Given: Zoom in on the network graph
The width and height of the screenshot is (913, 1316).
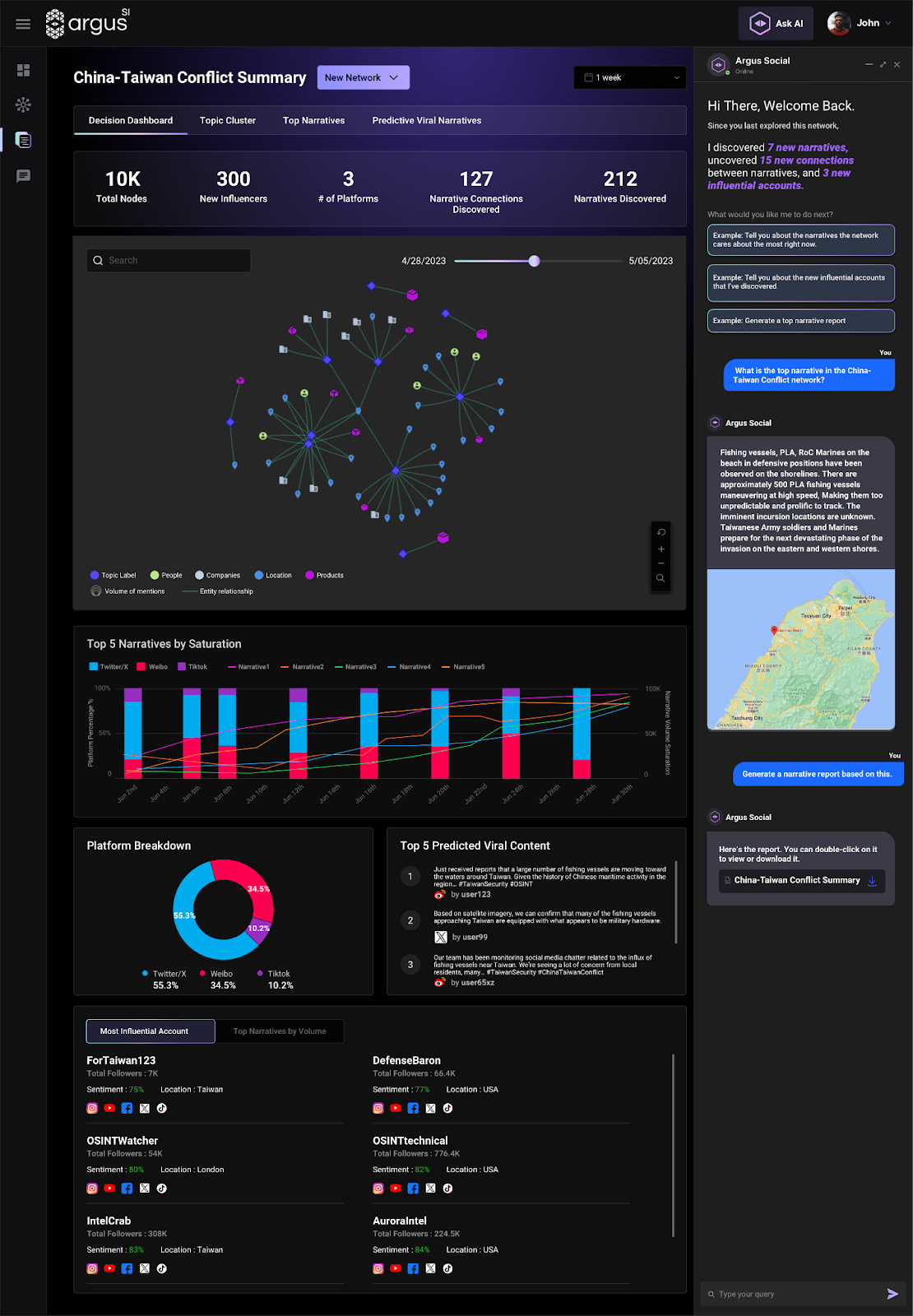Looking at the screenshot, I should pyautogui.click(x=660, y=549).
